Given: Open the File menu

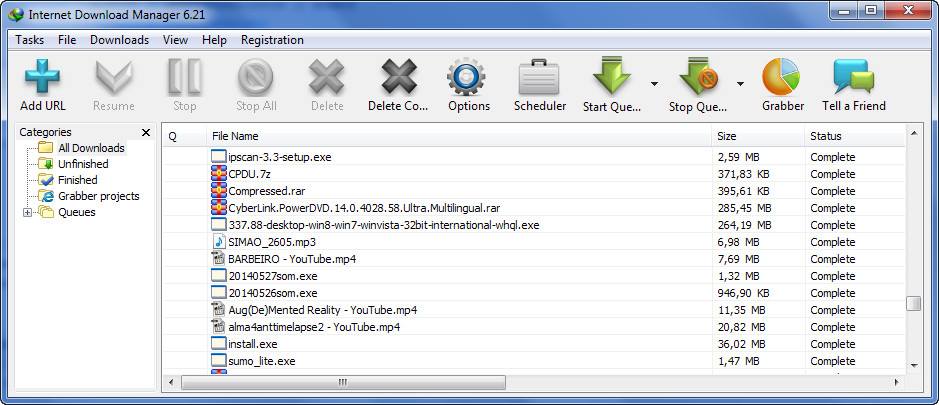Looking at the screenshot, I should click(x=67, y=40).
